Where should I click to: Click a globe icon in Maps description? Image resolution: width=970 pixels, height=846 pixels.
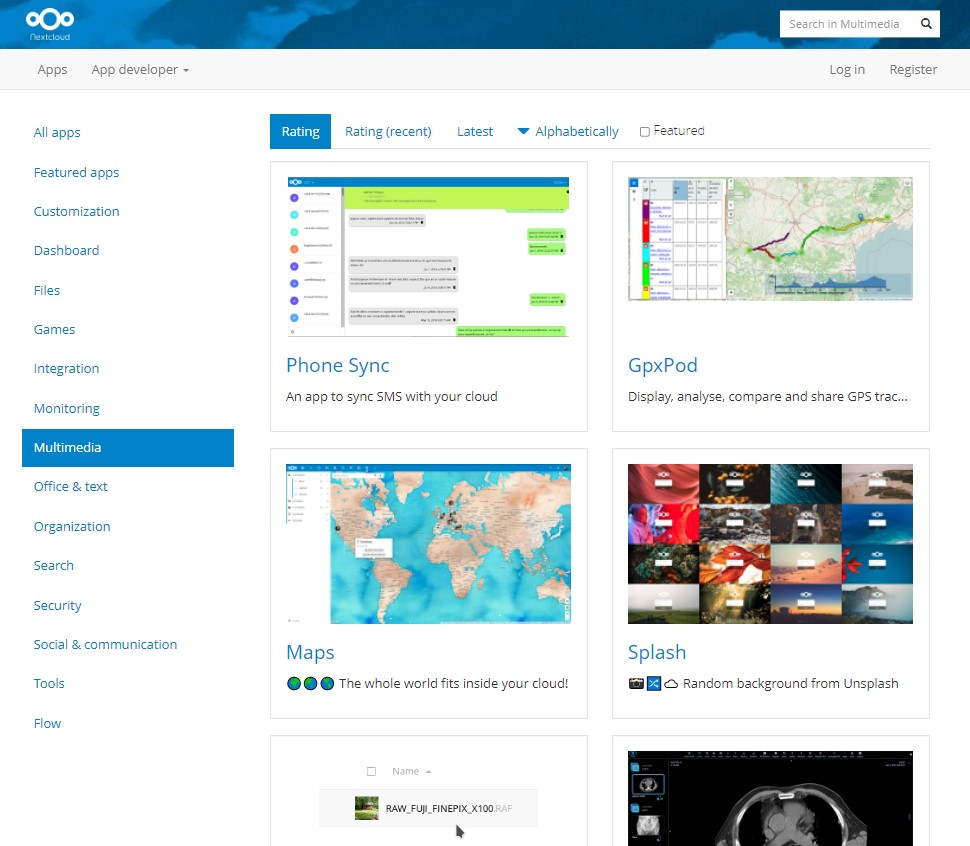point(295,683)
